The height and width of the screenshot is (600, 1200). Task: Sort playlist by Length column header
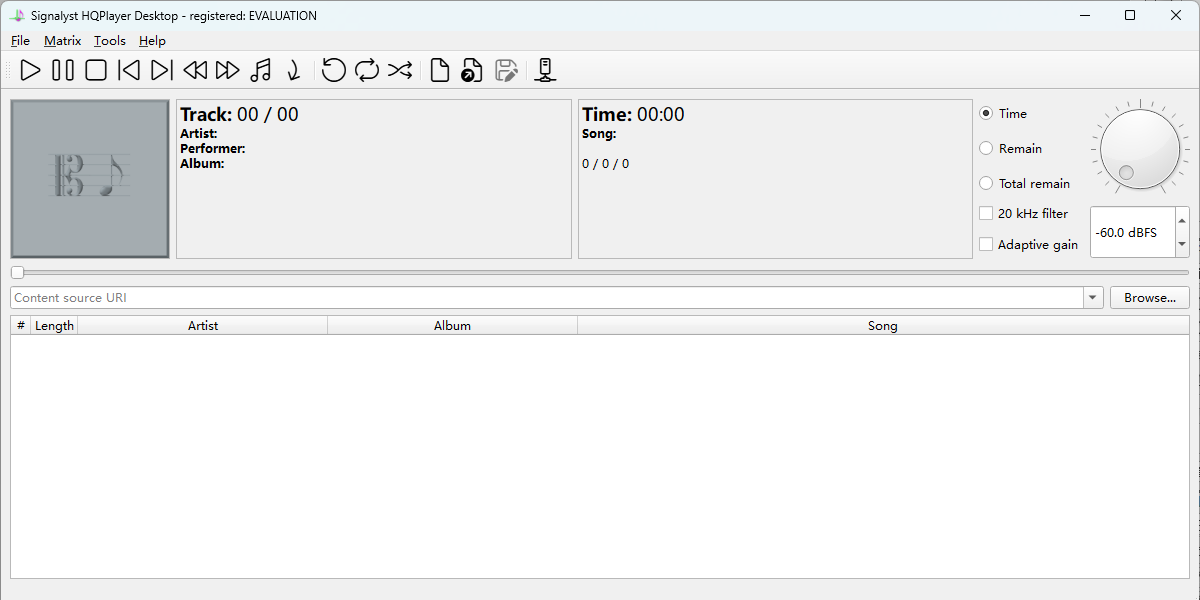pyautogui.click(x=54, y=326)
